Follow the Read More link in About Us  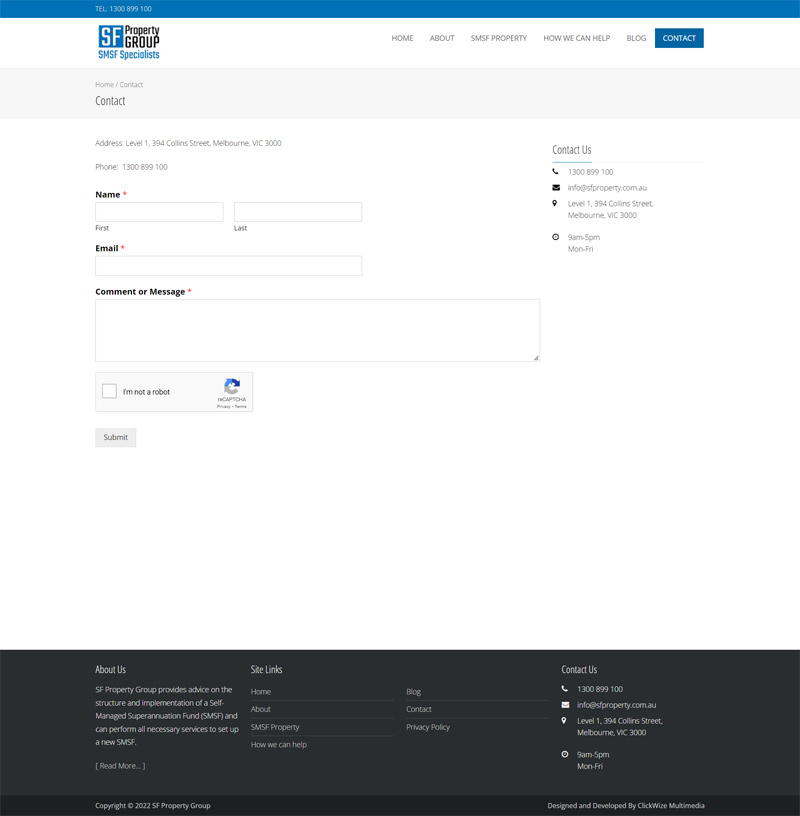pos(120,766)
